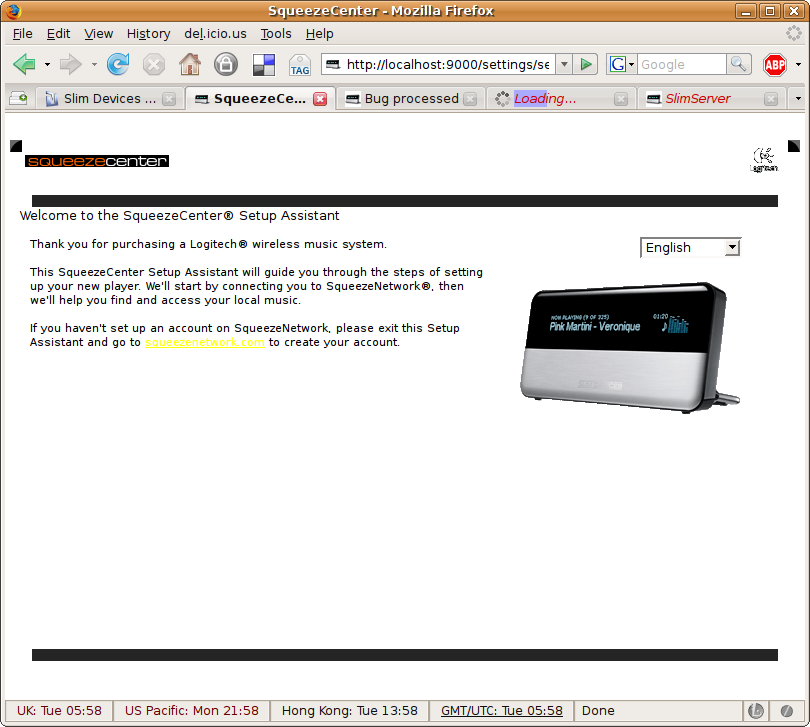Open the English language dropdown
The image size is (810, 727).
(690, 247)
